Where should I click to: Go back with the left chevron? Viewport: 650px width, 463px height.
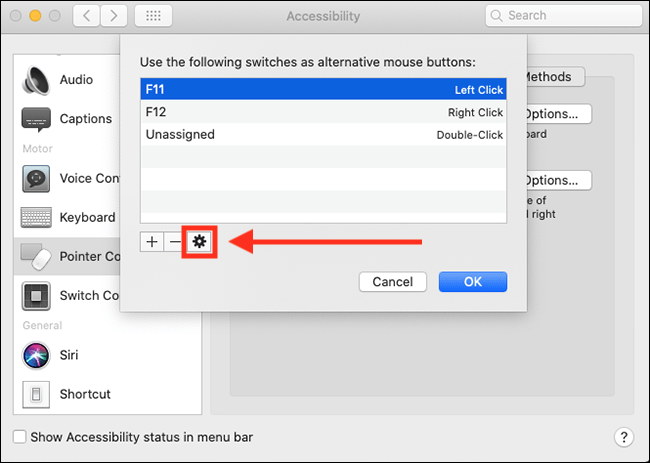pos(87,16)
